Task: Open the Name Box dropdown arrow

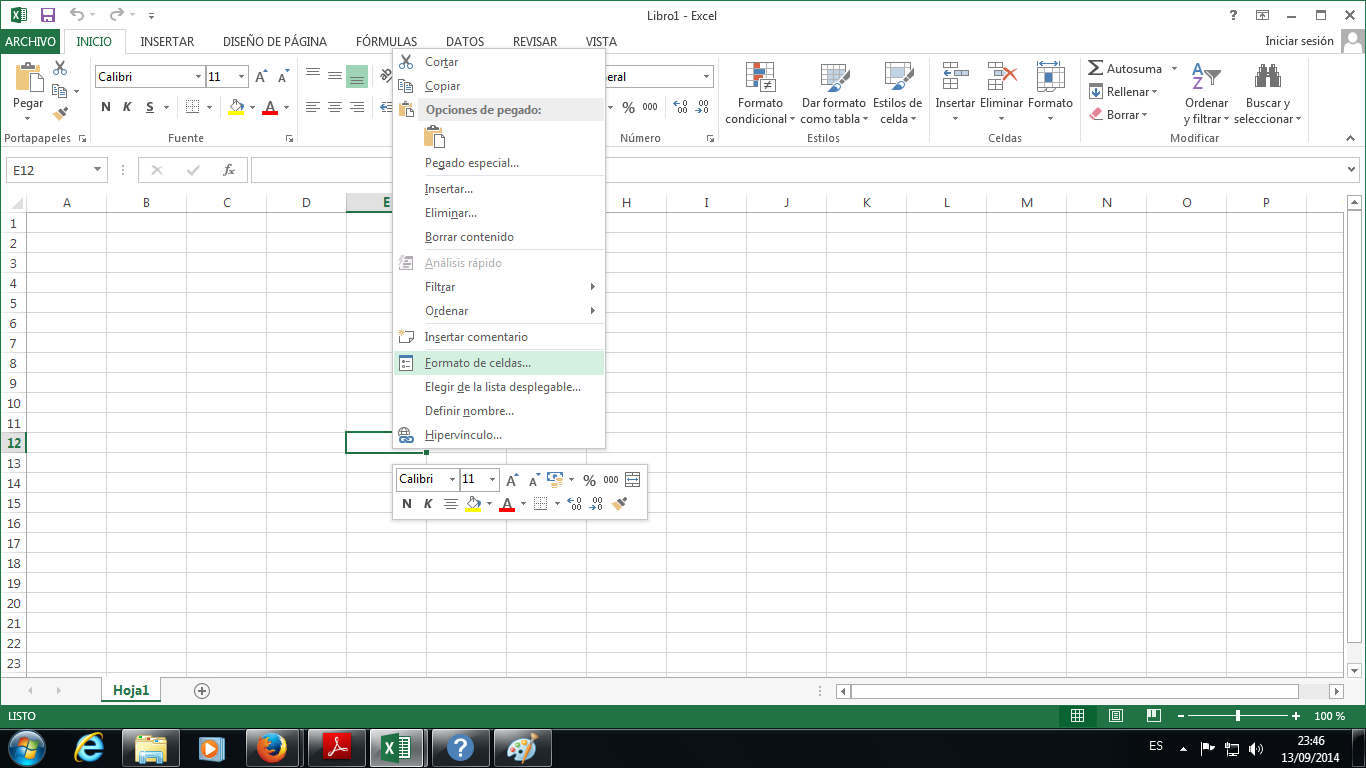Action: (x=97, y=170)
